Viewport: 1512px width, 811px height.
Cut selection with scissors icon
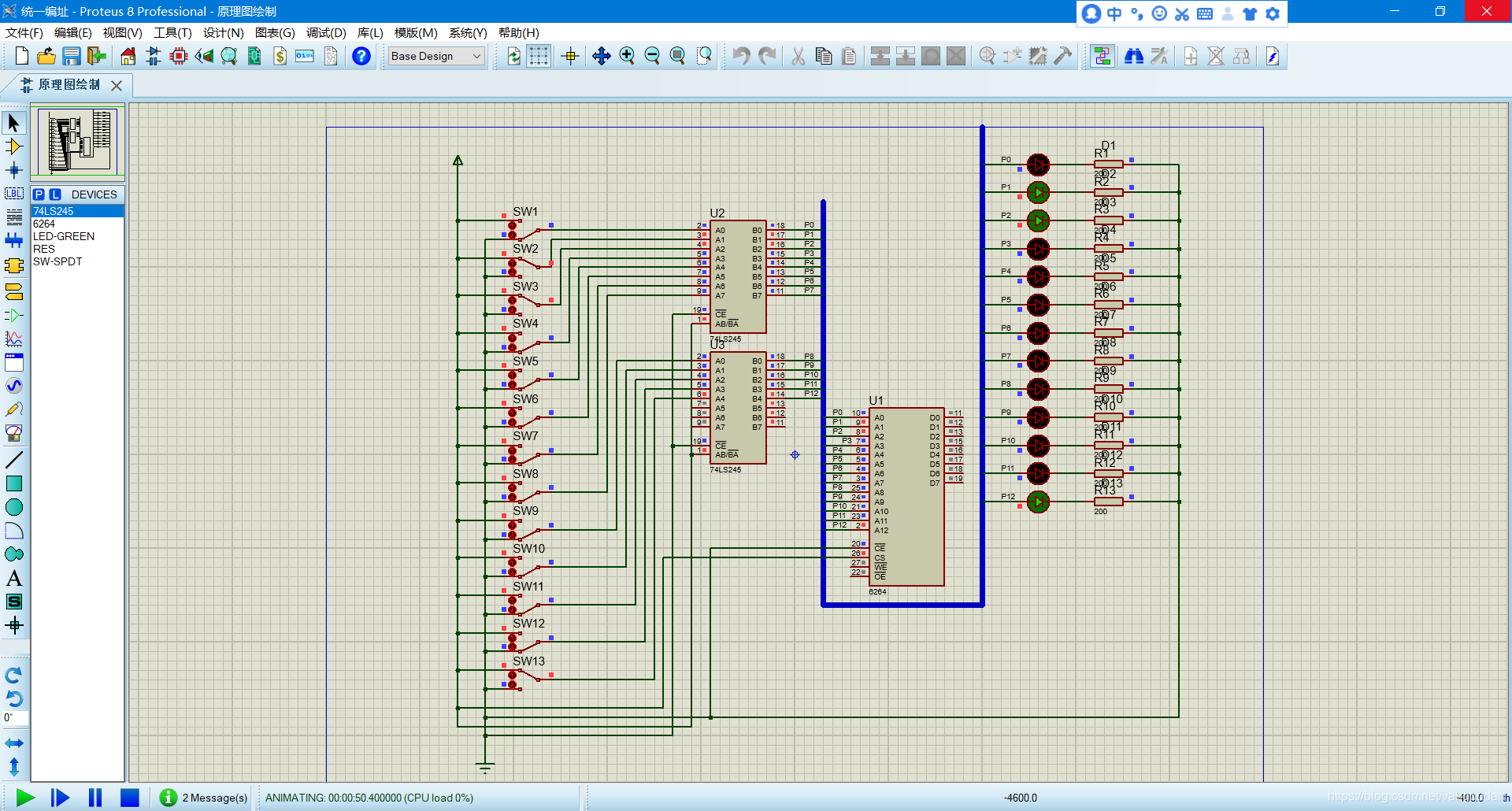799,56
